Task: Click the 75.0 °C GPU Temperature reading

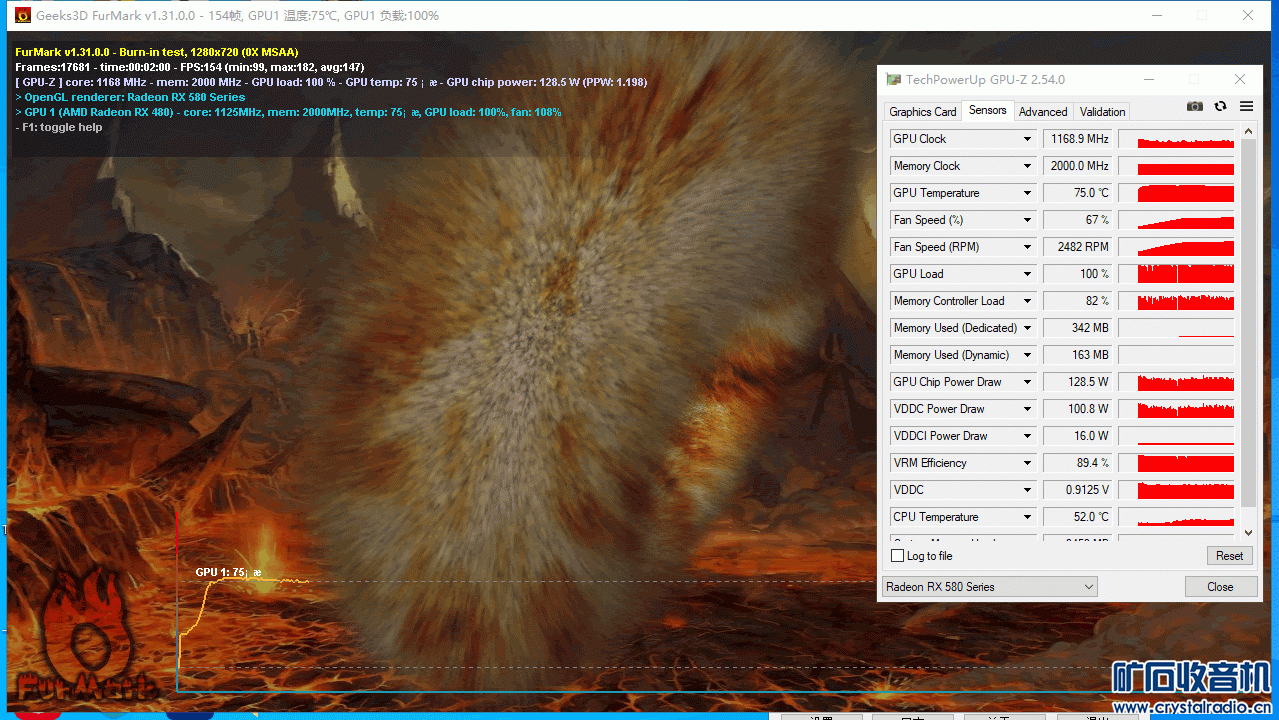Action: point(1078,193)
